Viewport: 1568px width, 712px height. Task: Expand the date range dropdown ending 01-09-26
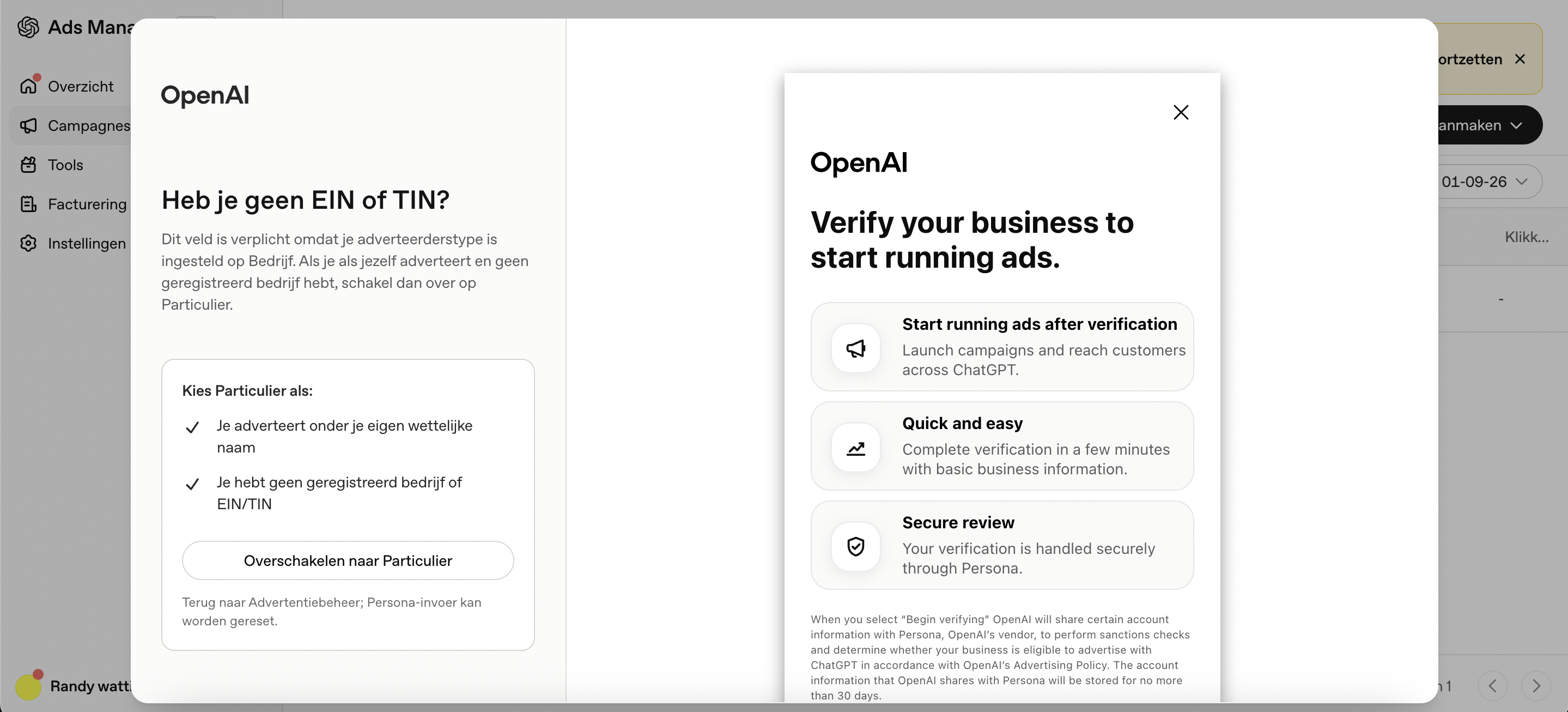point(1490,182)
